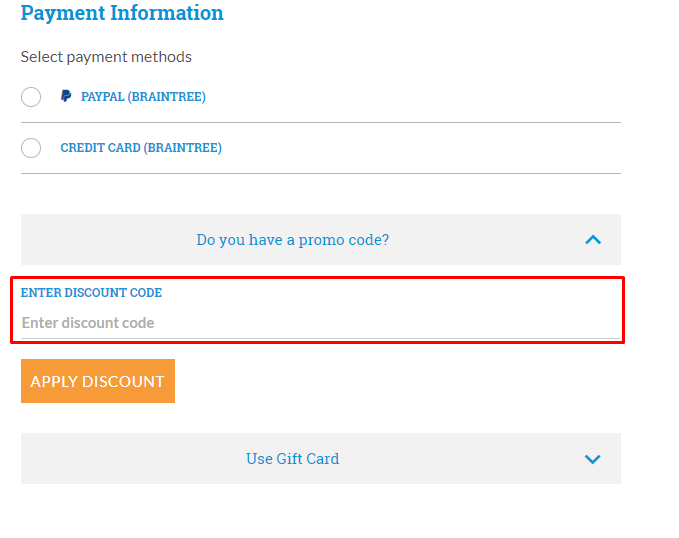Screen dimensions: 679x538
Task: Expand gift card section using down chevron
Action: pos(593,459)
